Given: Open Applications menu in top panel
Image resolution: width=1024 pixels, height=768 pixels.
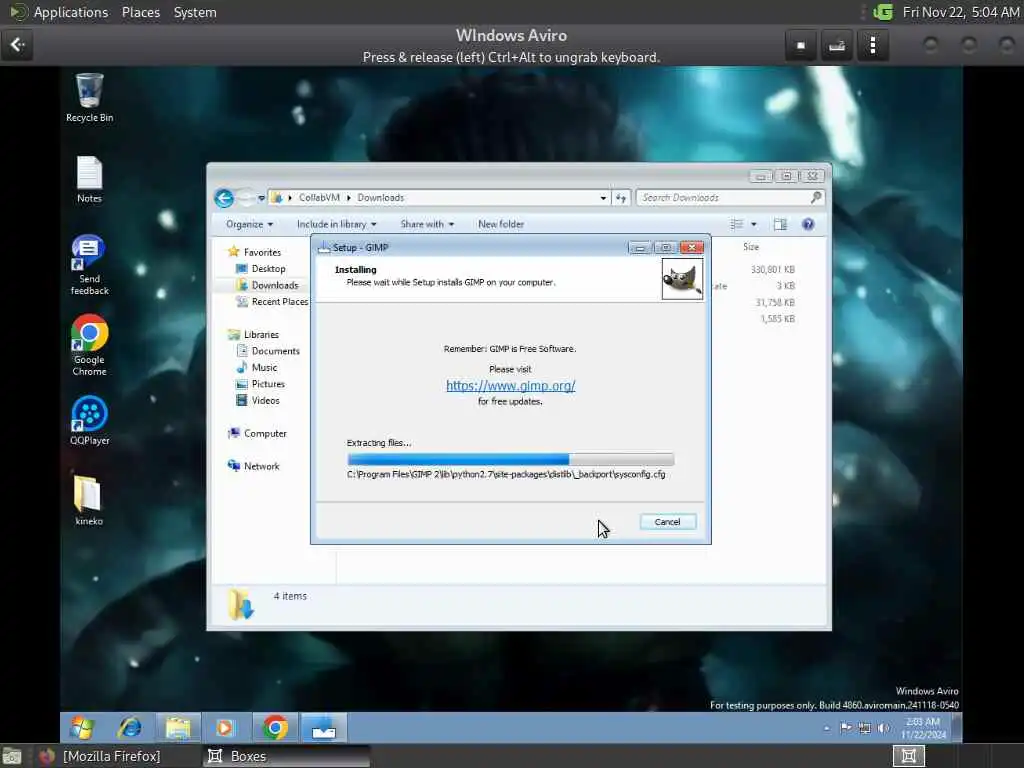Looking at the screenshot, I should coord(71,12).
